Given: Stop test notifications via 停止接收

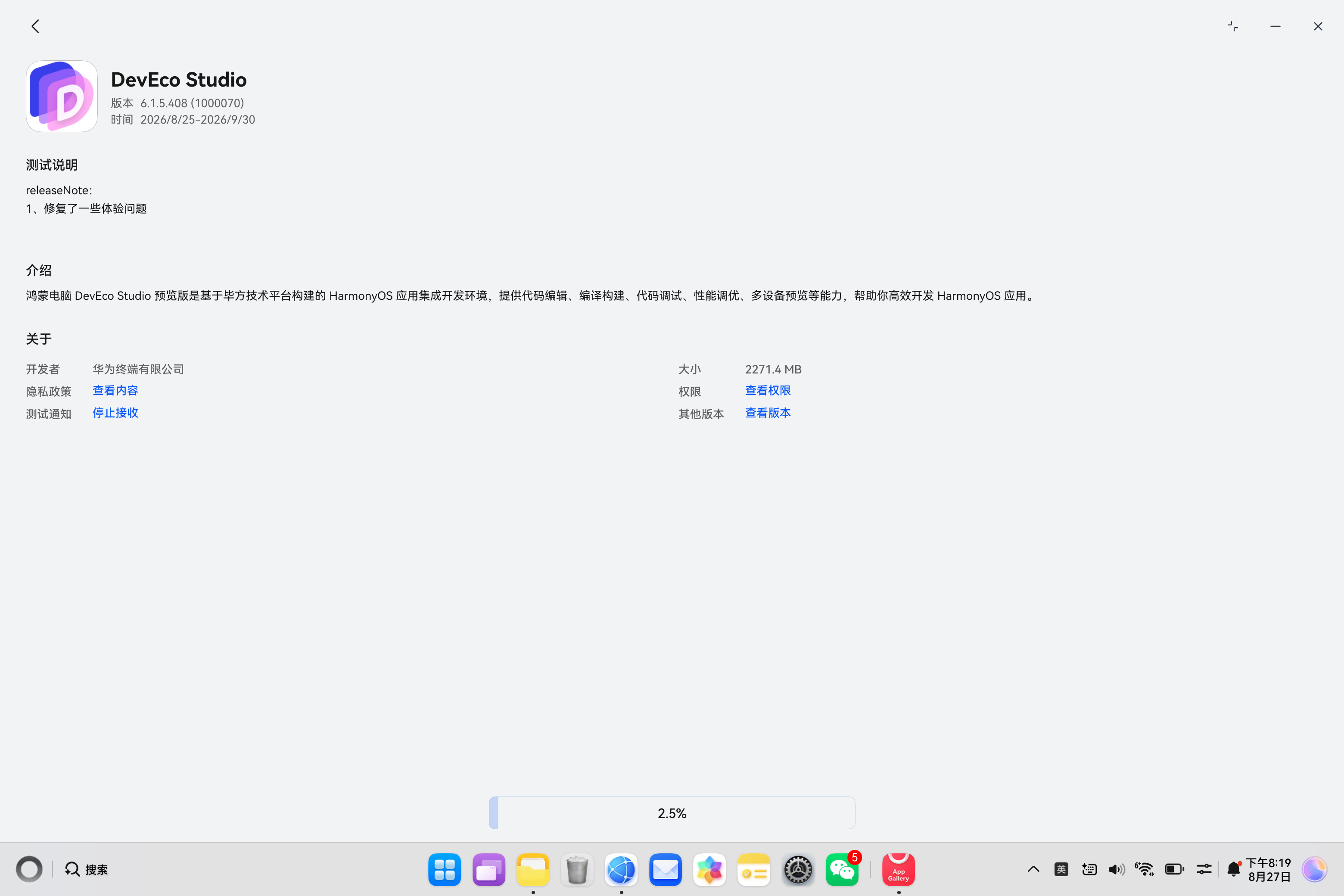Looking at the screenshot, I should click(115, 413).
